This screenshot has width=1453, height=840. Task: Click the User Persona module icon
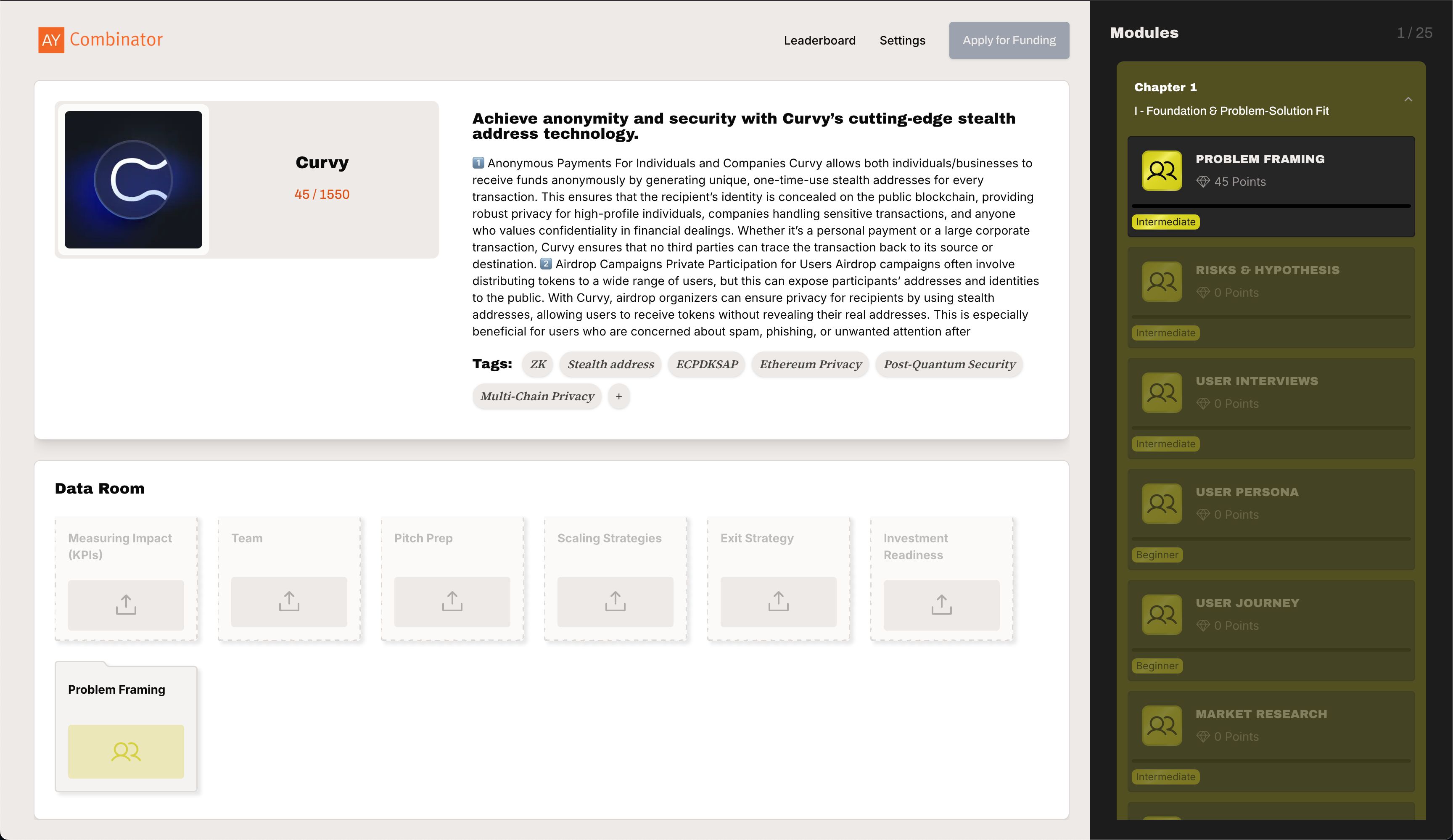1162,503
